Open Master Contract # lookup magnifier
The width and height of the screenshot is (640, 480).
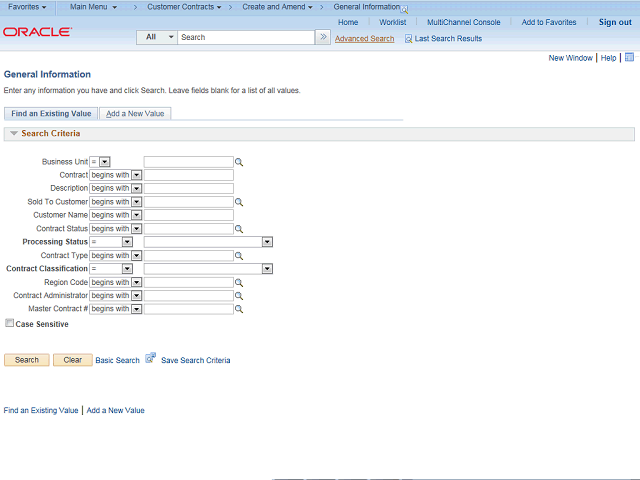point(239,309)
